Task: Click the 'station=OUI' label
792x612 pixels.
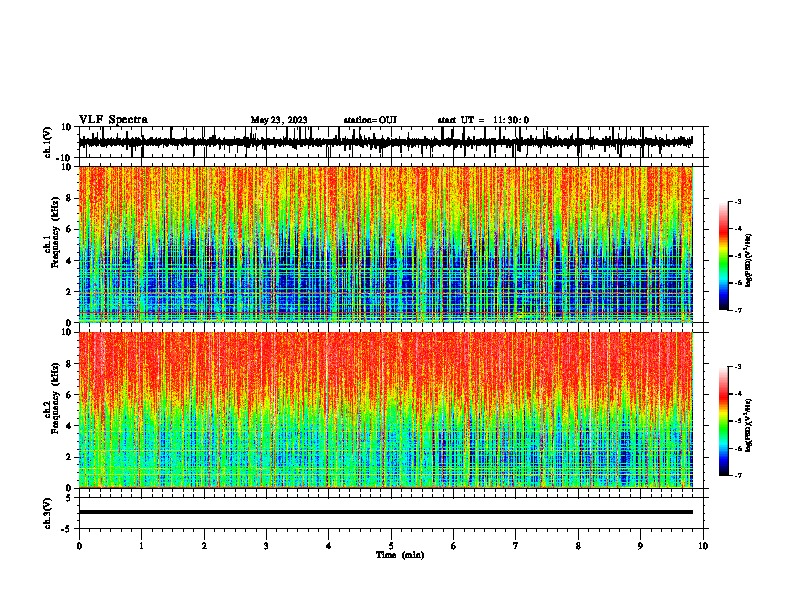Action: coord(370,120)
